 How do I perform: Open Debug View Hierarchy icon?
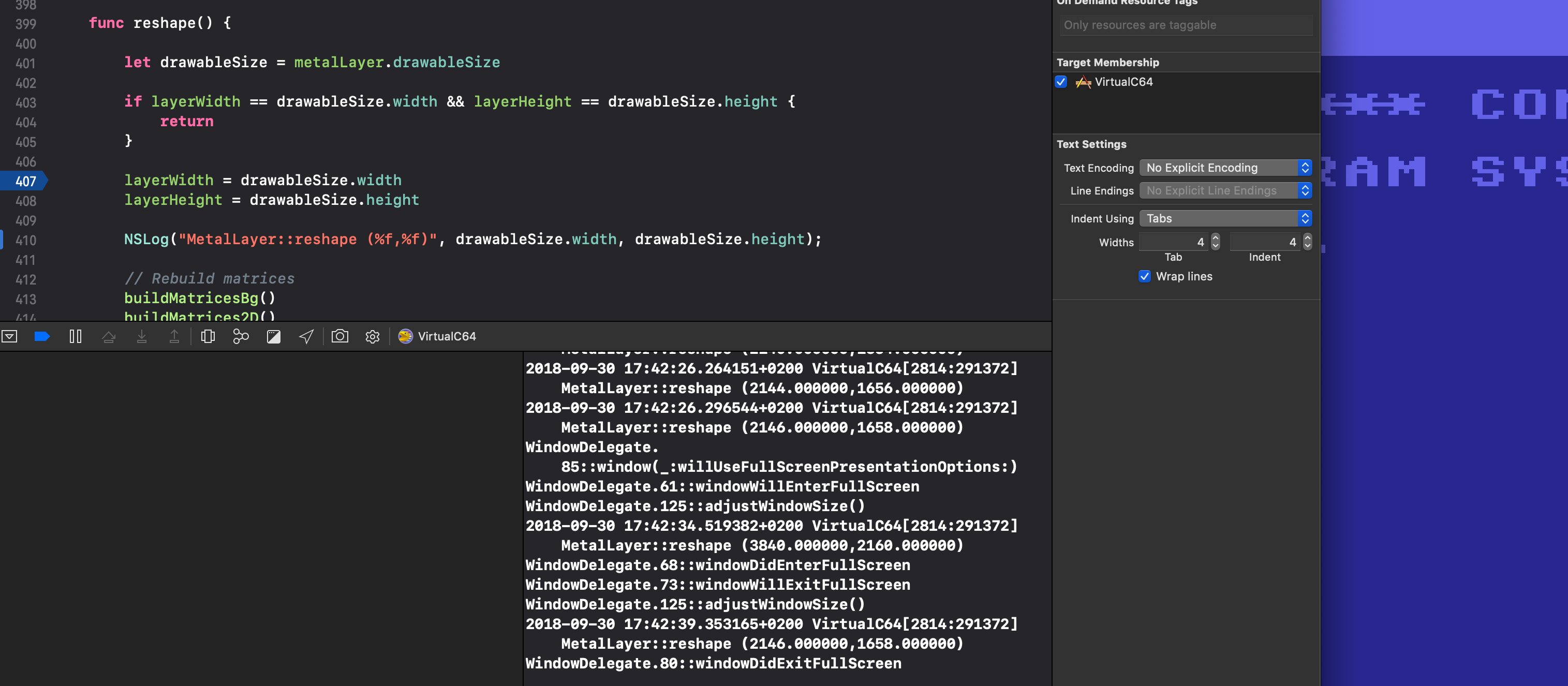coord(208,336)
